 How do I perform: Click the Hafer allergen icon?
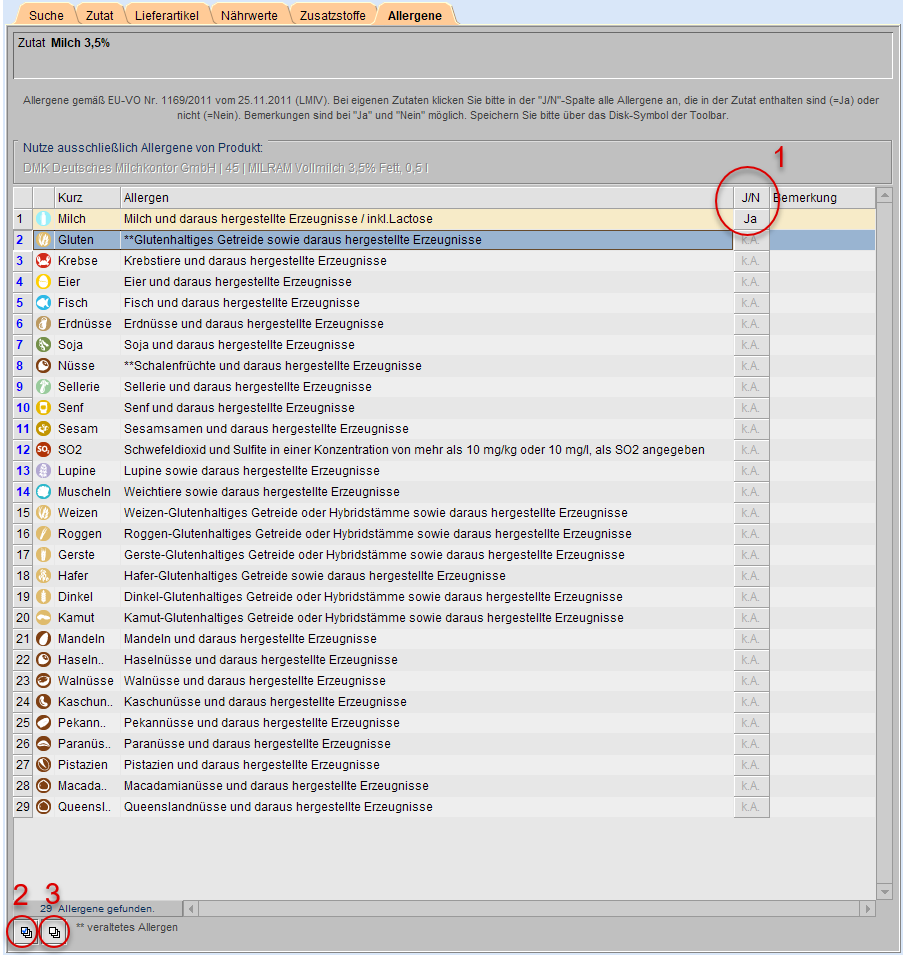click(x=43, y=576)
